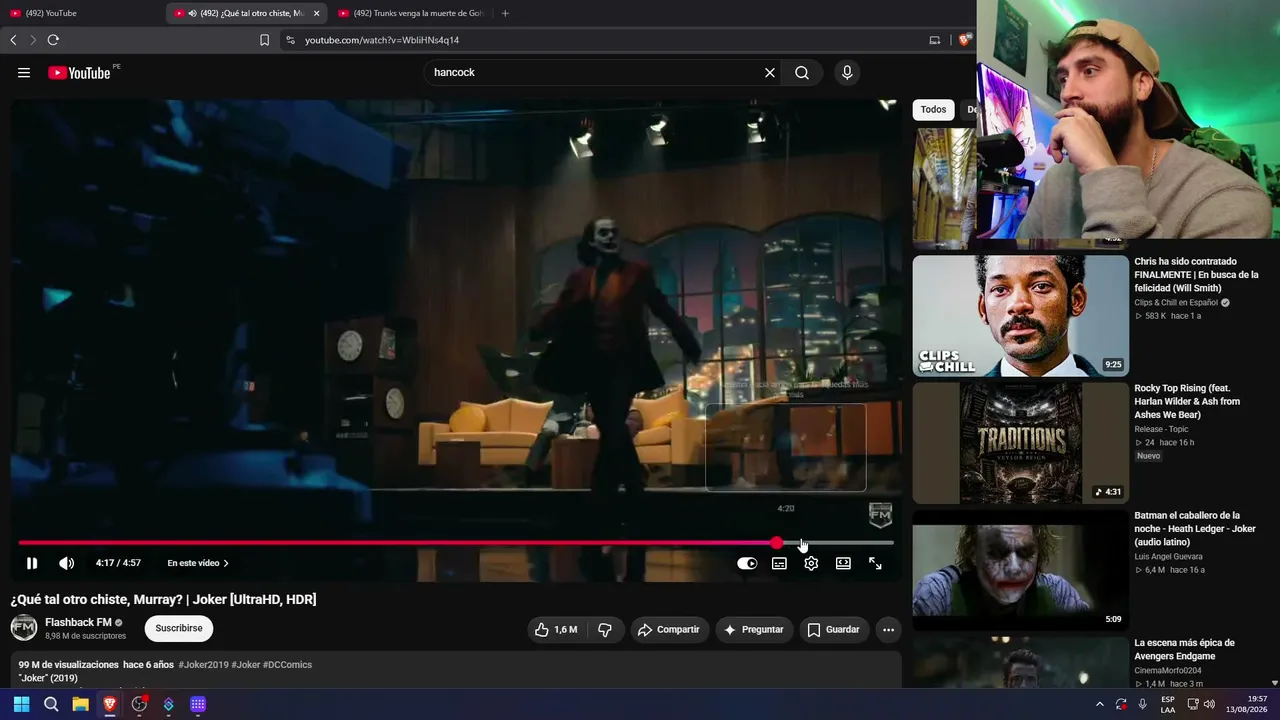Pause the video playback
This screenshot has width=1280, height=720.
[32, 564]
